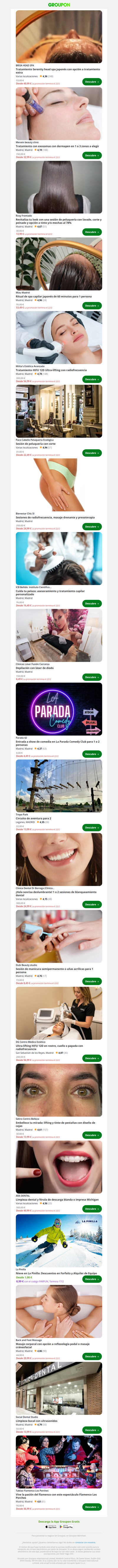Image resolution: width=118 pixels, height=1568 pixels.
Task: Click Descubre for Tratamiento Serenity head spa
Action: click(92, 81)
